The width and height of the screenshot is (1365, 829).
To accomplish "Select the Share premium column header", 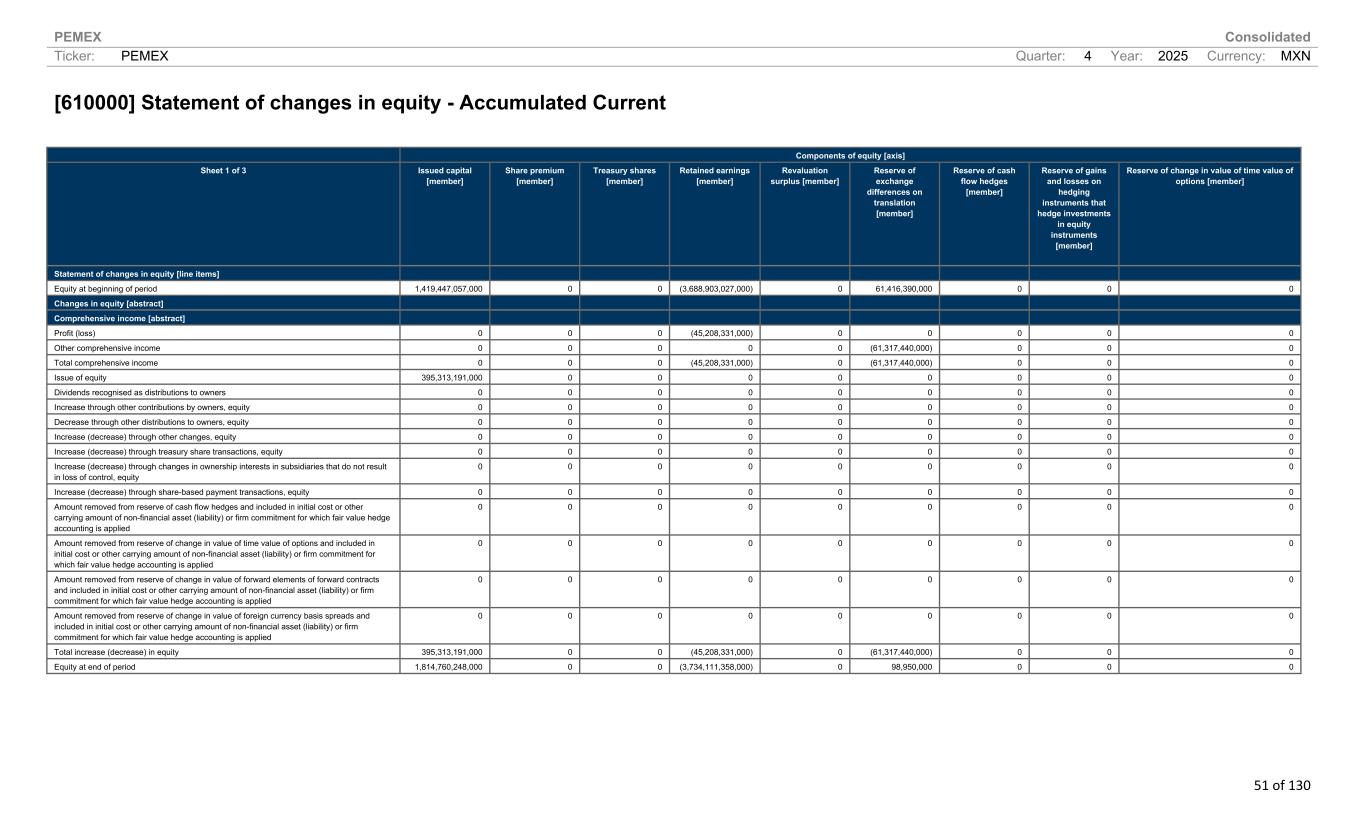I will [x=534, y=176].
